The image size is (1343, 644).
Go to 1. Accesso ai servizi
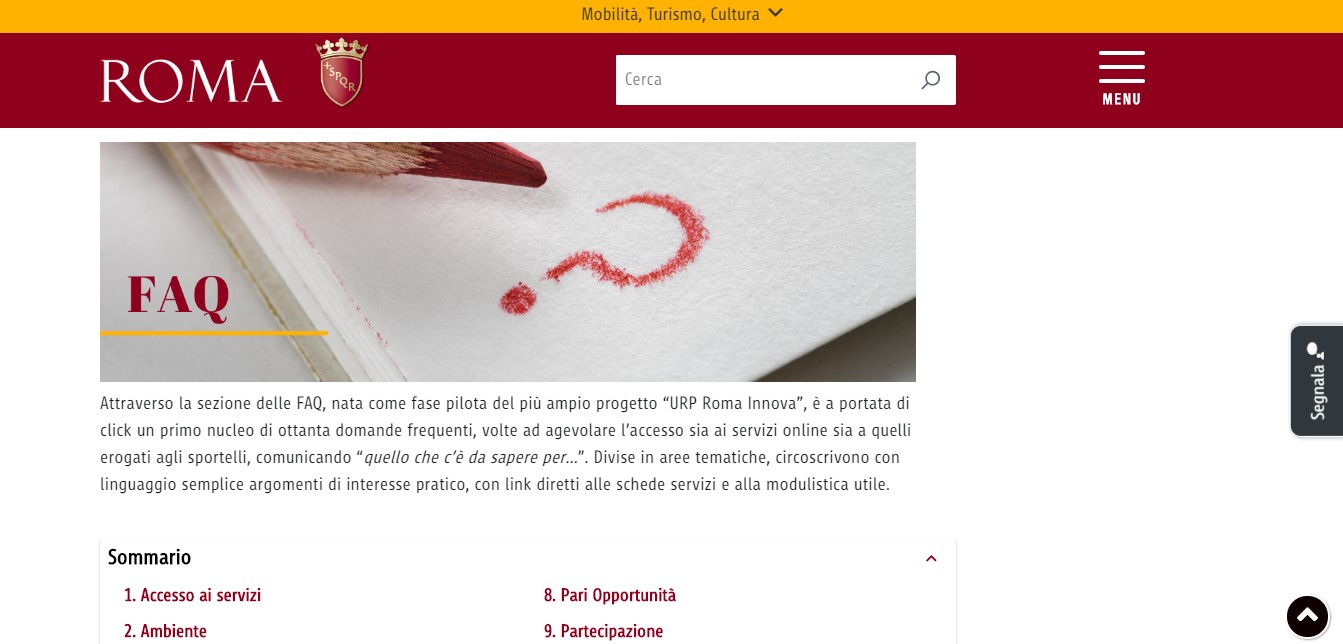[192, 596]
